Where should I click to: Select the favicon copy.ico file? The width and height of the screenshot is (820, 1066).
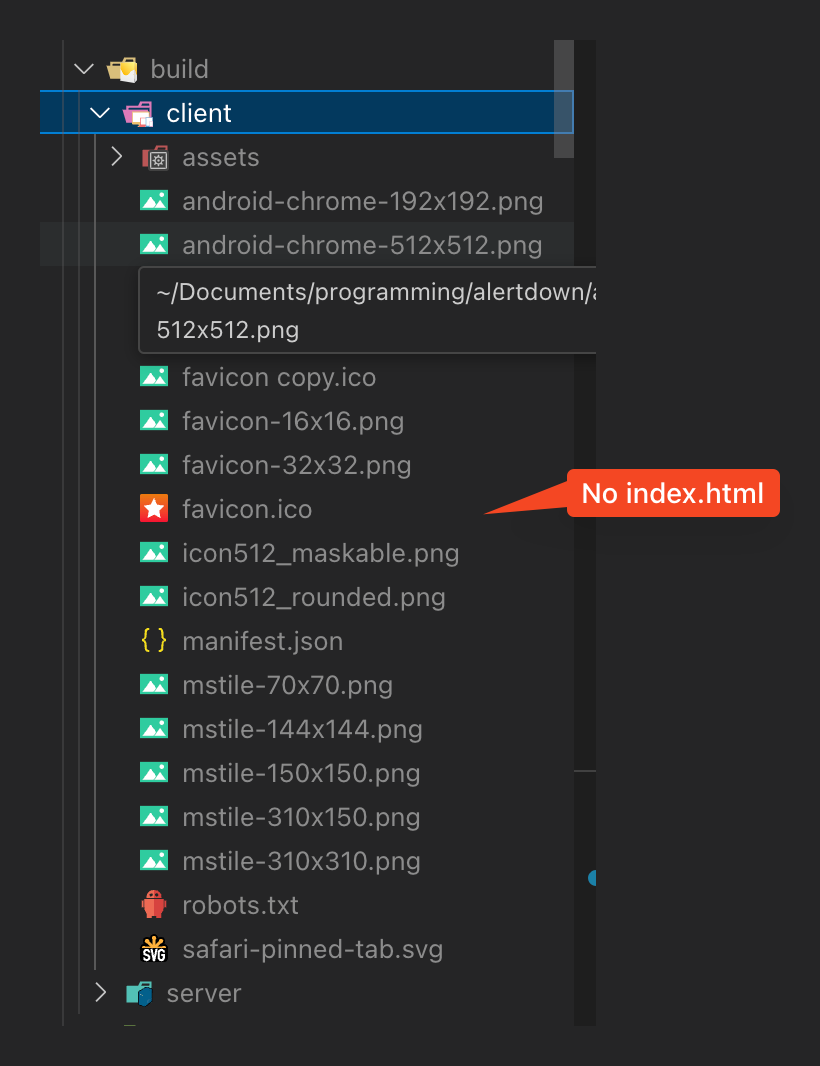(278, 376)
